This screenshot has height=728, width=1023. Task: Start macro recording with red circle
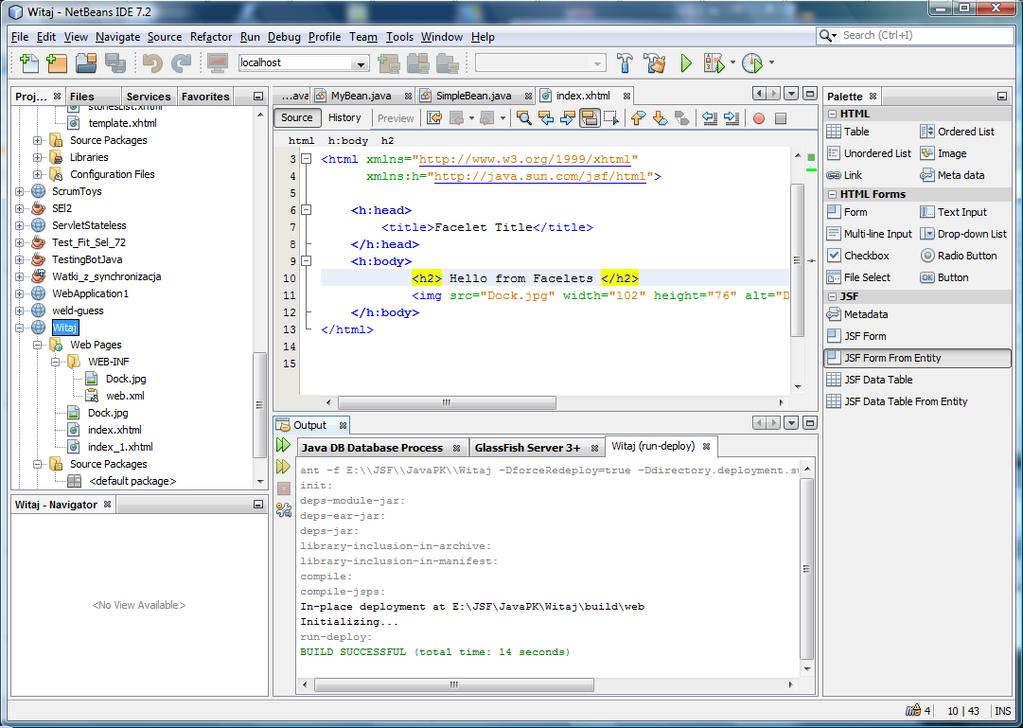pyautogui.click(x=759, y=119)
